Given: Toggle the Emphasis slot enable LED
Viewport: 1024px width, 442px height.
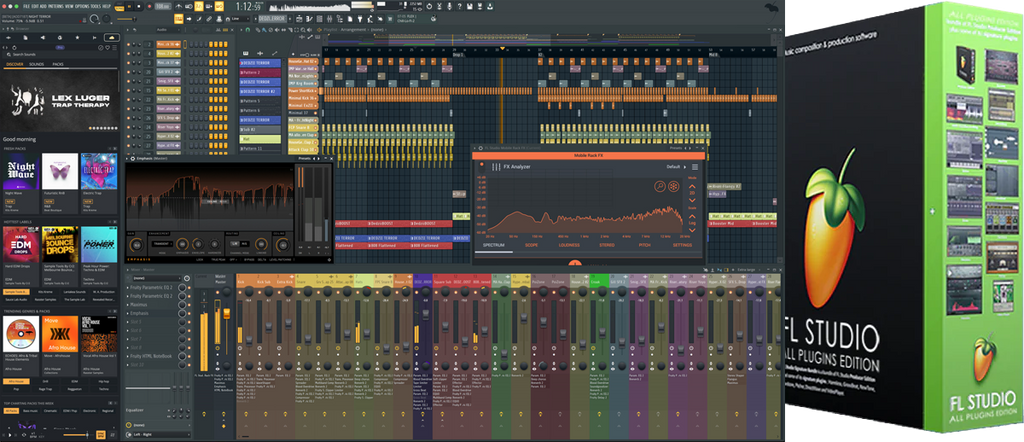Looking at the screenshot, I should (x=188, y=313).
